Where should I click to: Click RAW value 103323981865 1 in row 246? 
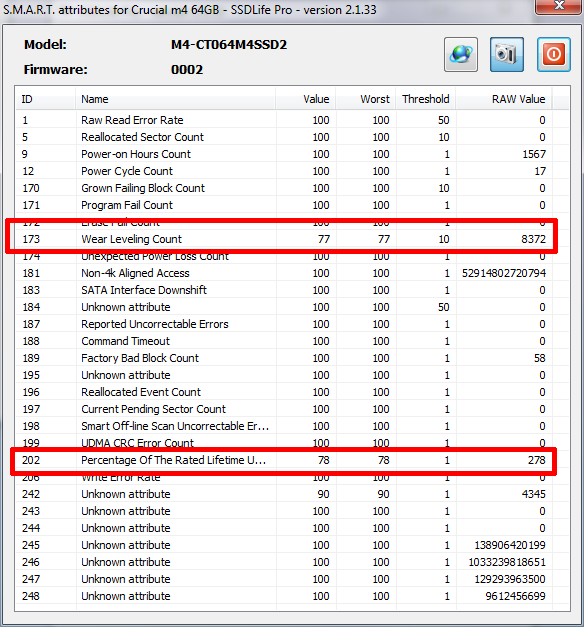pyautogui.click(x=507, y=562)
